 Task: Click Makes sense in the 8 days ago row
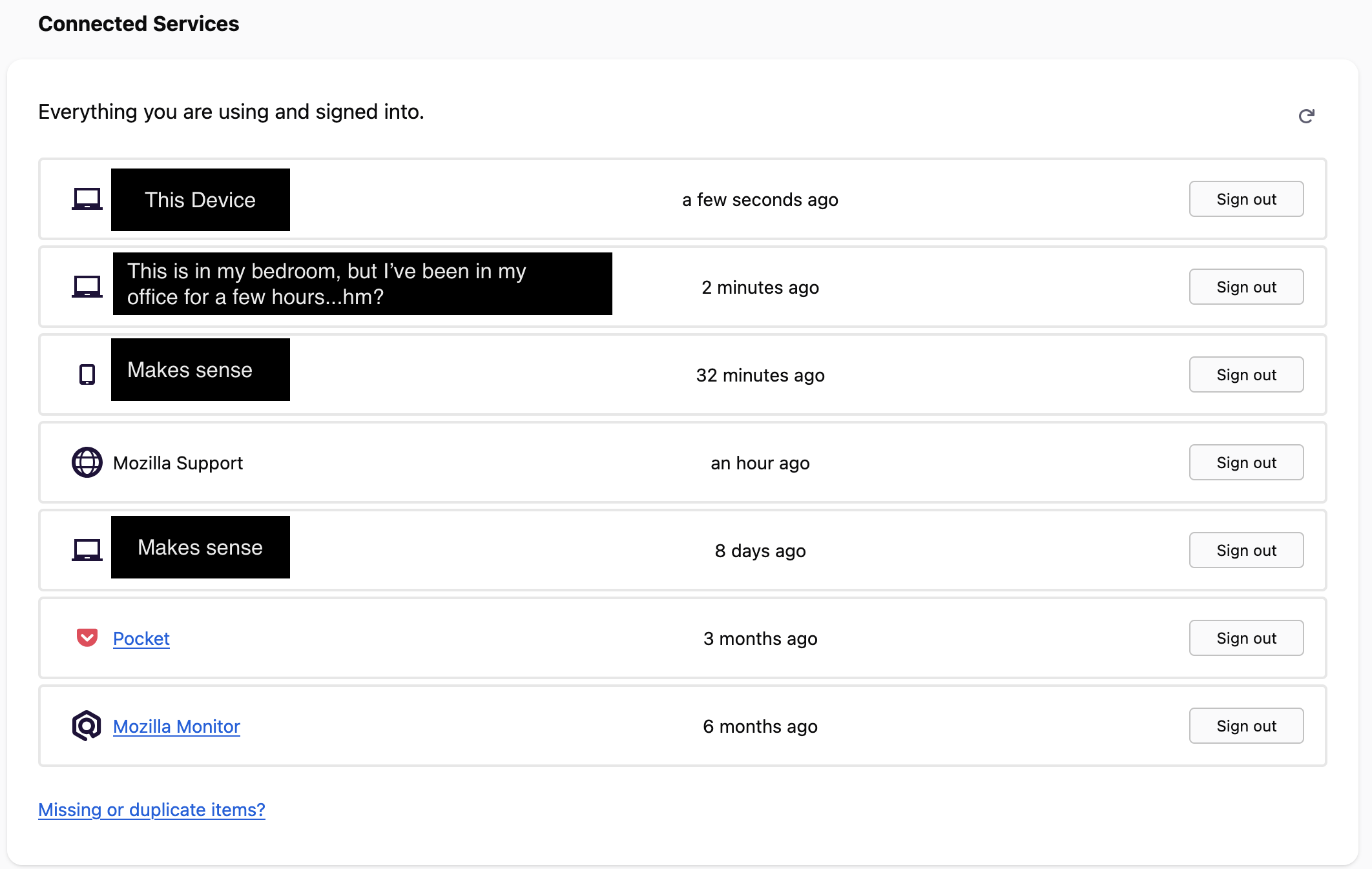tap(200, 547)
